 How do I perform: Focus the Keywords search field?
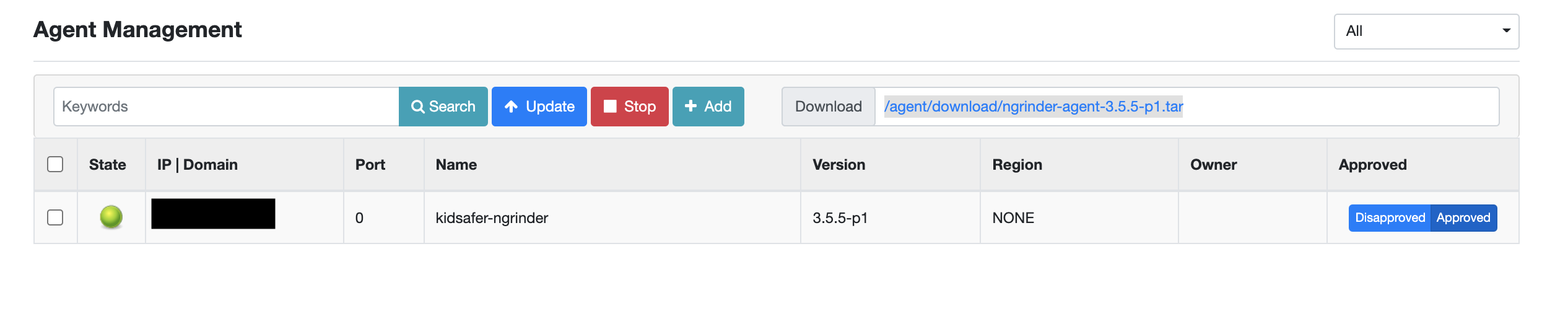coord(227,107)
